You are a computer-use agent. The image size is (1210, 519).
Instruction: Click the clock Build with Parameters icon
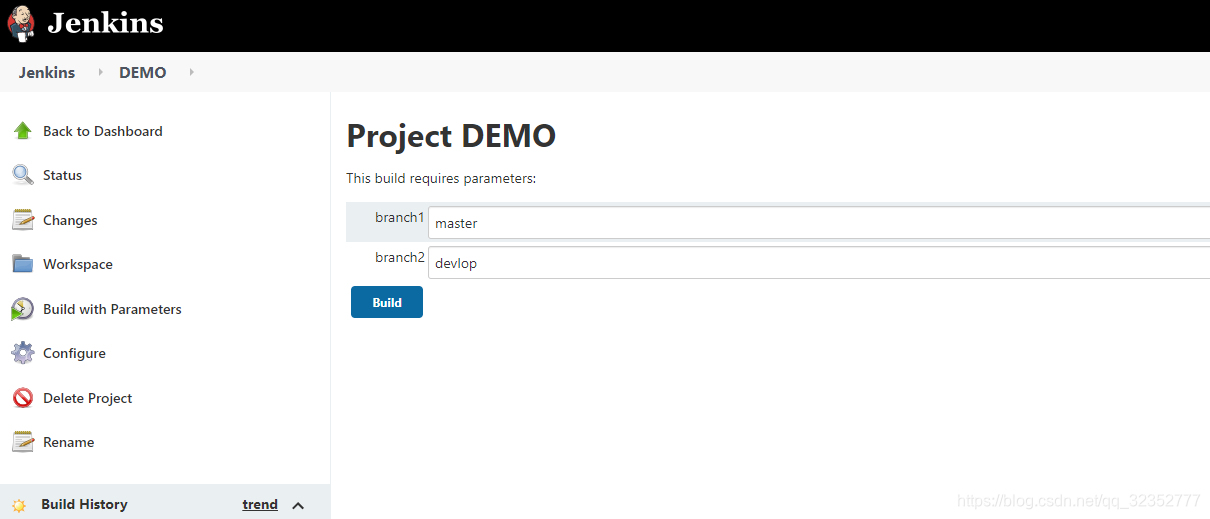tap(23, 309)
